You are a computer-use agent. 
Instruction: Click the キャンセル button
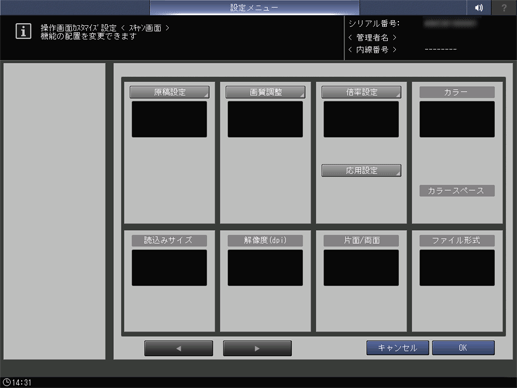(397, 348)
